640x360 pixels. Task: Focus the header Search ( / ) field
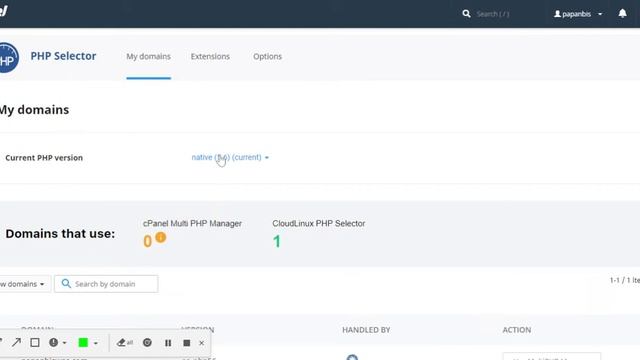coord(493,14)
